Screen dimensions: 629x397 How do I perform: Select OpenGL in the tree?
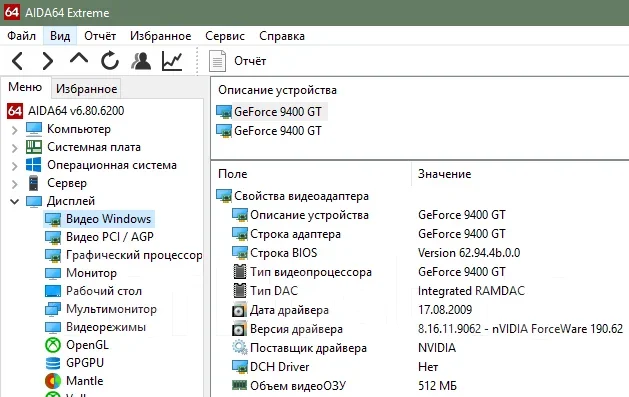pos(87,345)
